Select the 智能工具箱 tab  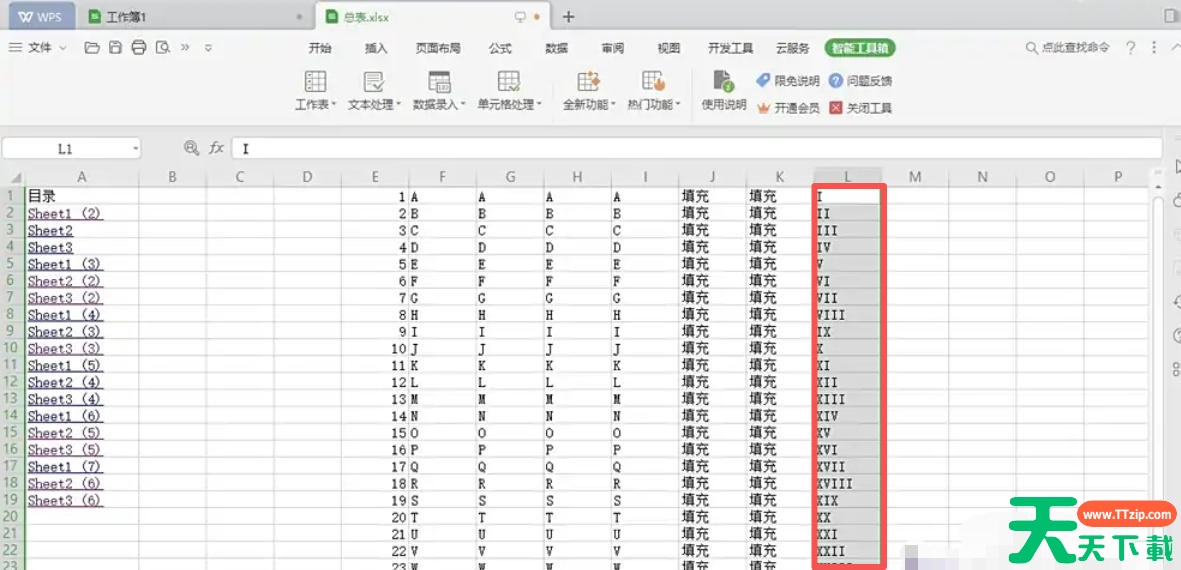pos(860,47)
